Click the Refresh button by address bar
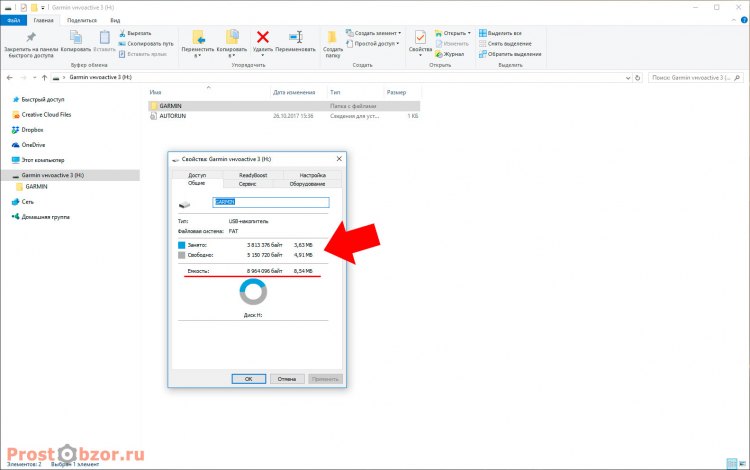The width and height of the screenshot is (750, 470). click(x=637, y=77)
